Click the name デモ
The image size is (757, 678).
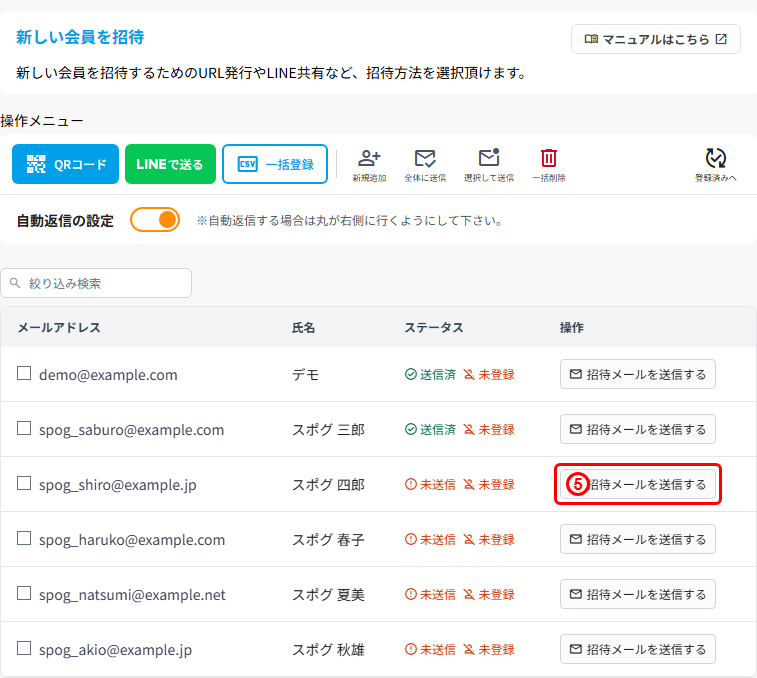(306, 375)
